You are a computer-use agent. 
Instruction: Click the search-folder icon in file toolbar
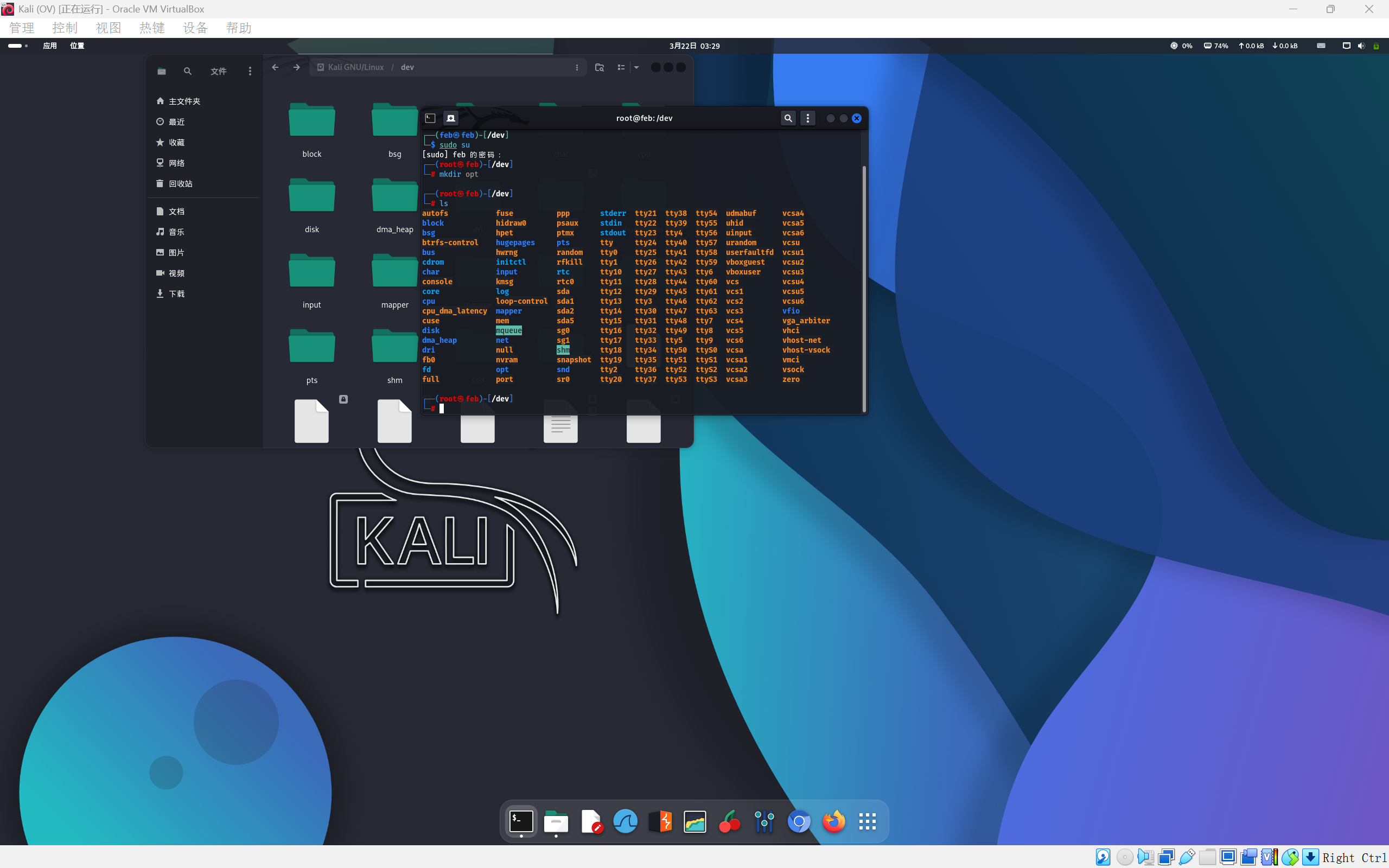599,67
